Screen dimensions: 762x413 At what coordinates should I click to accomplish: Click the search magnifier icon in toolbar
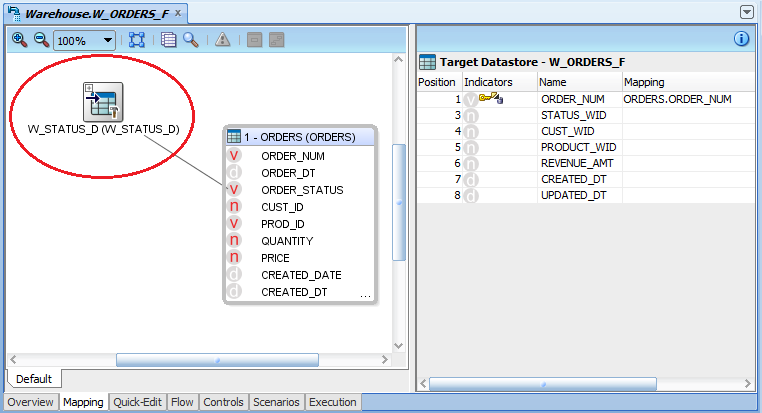[x=190, y=40]
